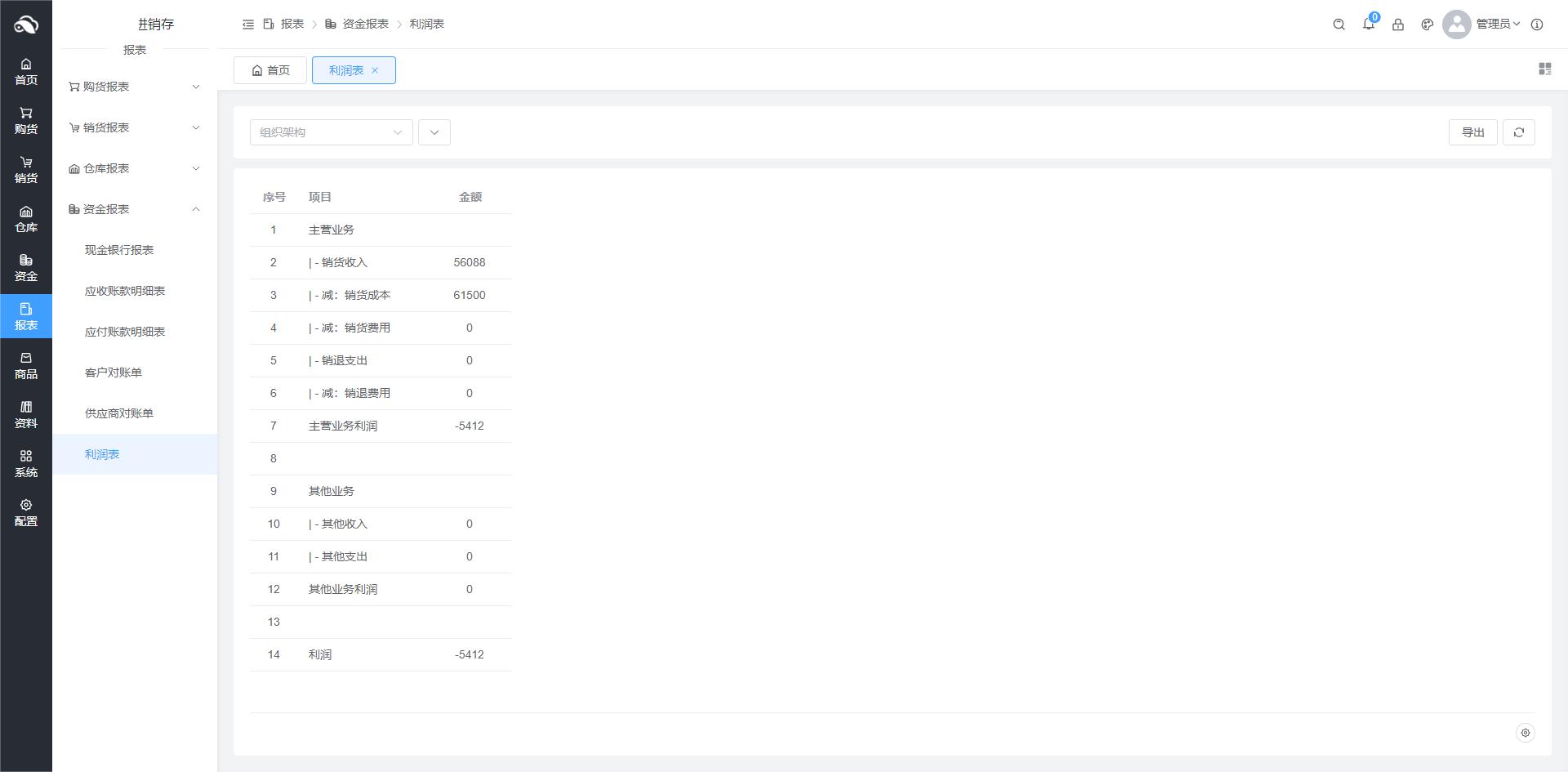This screenshot has width=1568, height=772.
Task: Expand the 购货报表 submenu
Action: pos(135,87)
